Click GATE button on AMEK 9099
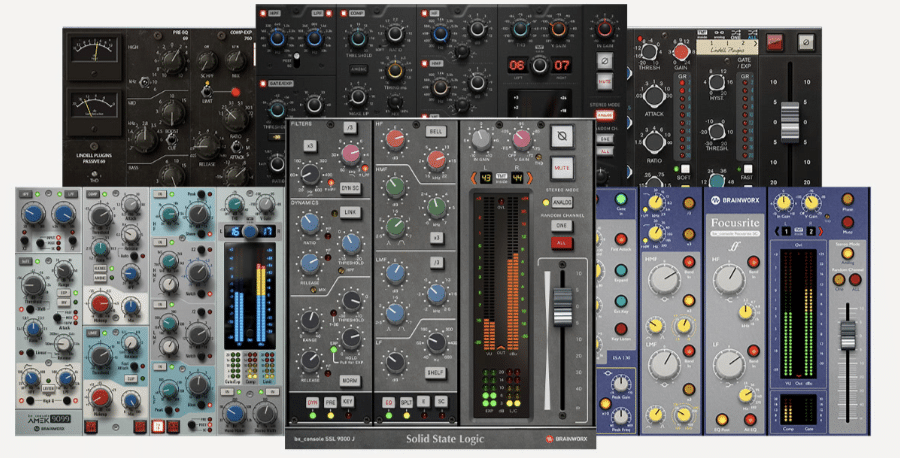 (27, 261)
